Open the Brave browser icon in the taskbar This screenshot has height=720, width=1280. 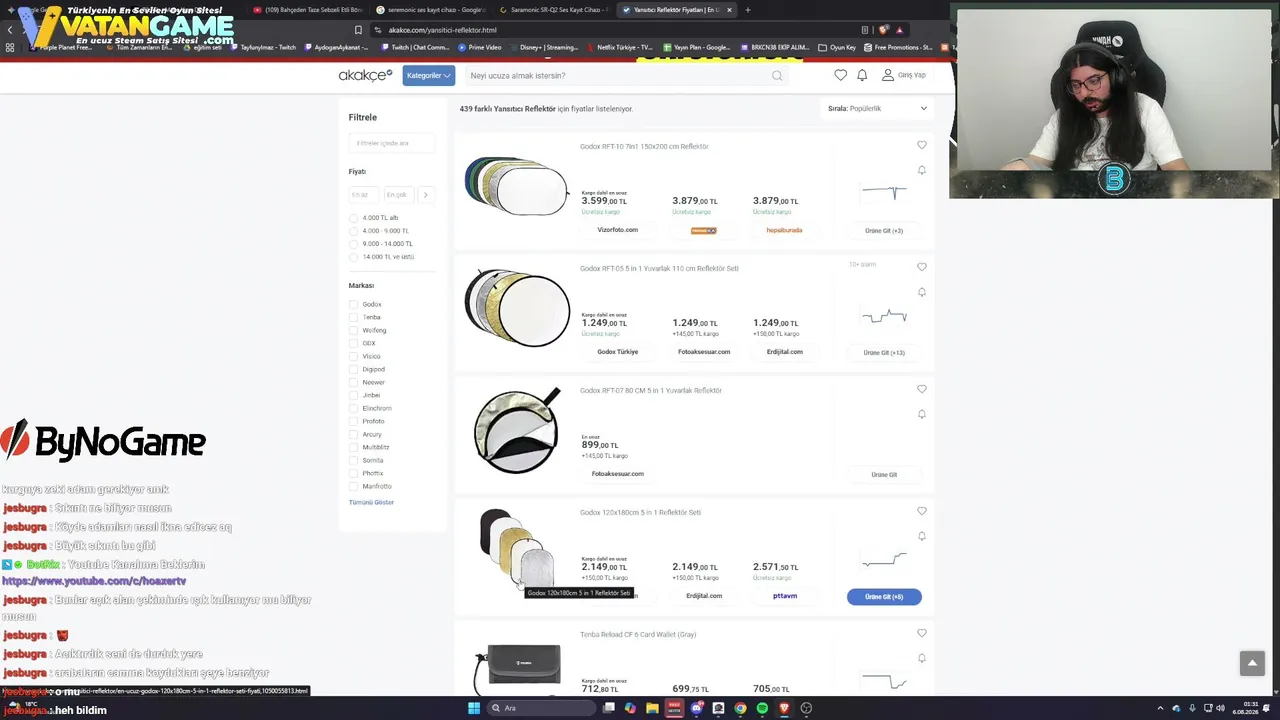click(x=784, y=708)
